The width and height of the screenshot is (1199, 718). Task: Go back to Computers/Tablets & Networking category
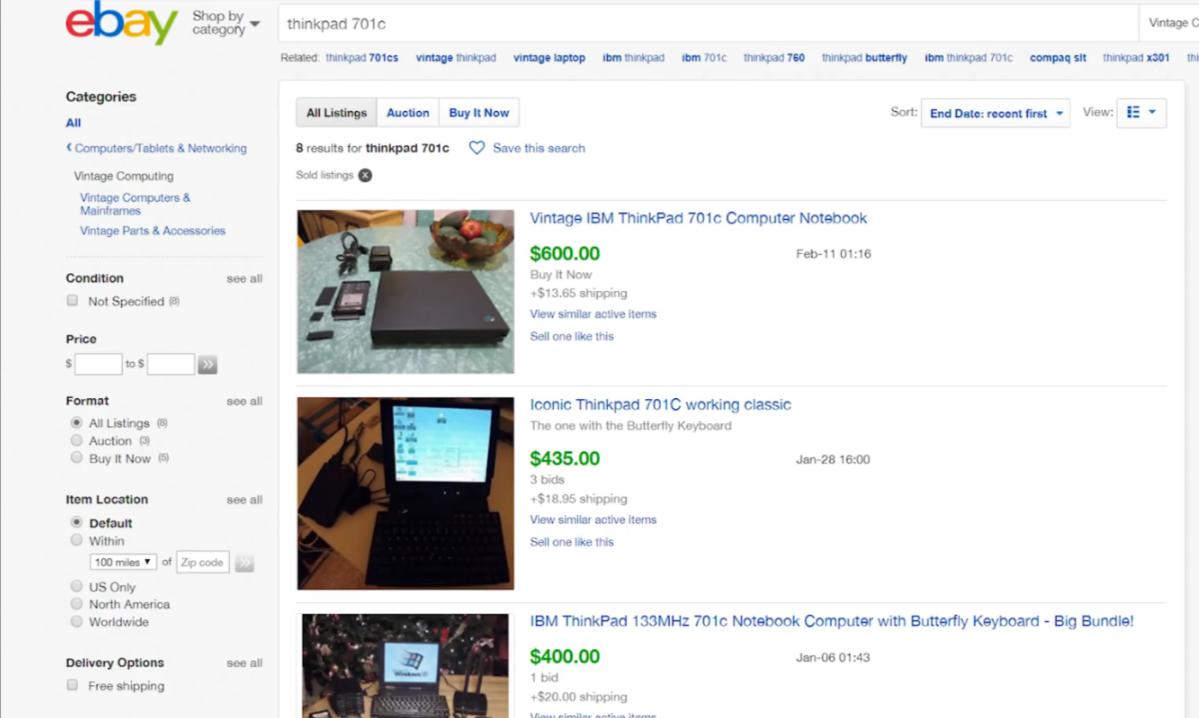(x=156, y=148)
